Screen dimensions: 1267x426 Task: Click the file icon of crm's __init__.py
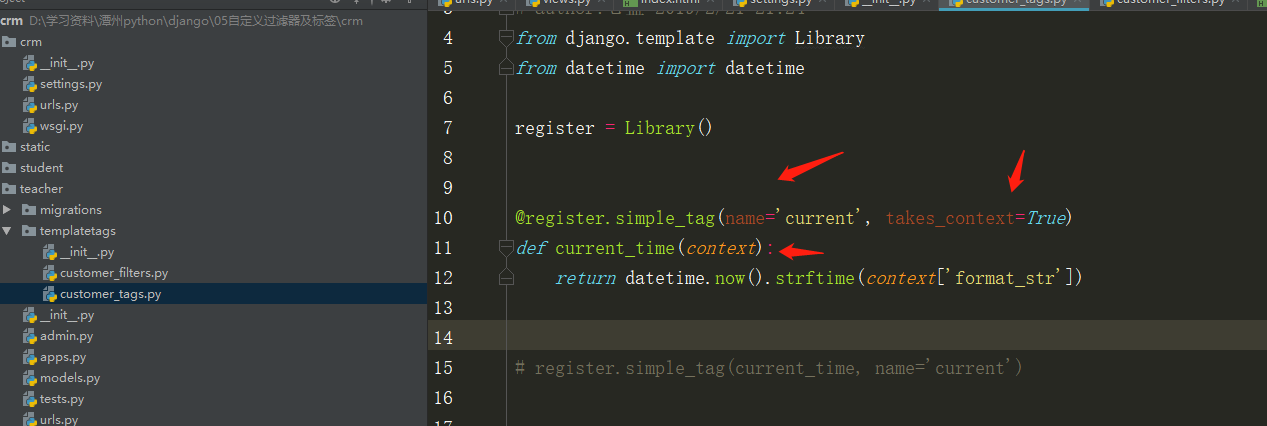[30, 63]
